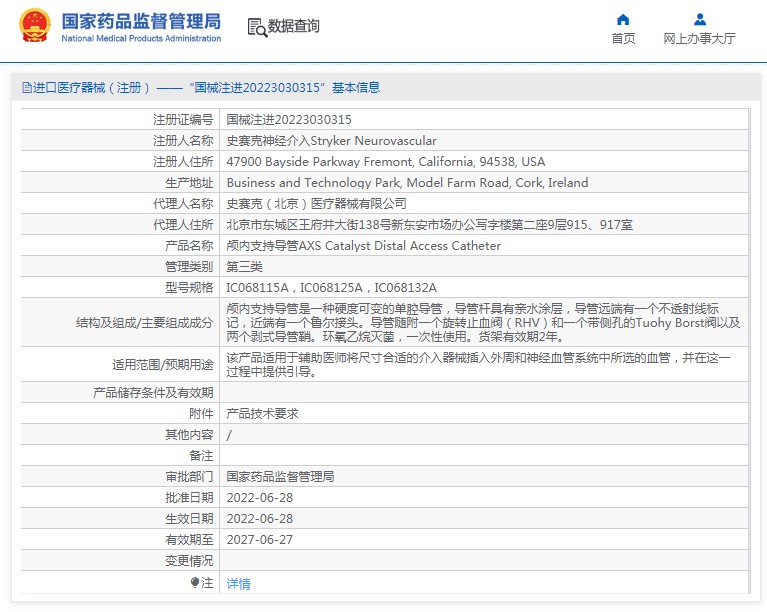This screenshot has width=767, height=612.
Task: Click the 管理类别 row label
Action: pyautogui.click(x=189, y=267)
